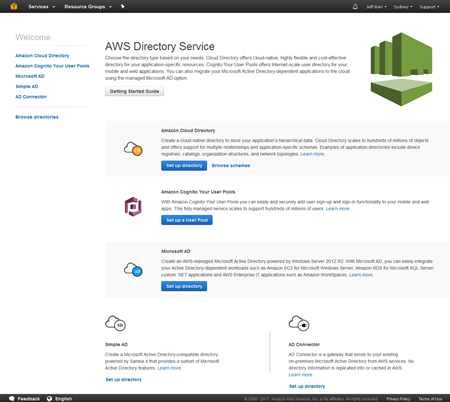Open Learn more in Cloud Directory description
450x402 pixels.
tap(312, 154)
